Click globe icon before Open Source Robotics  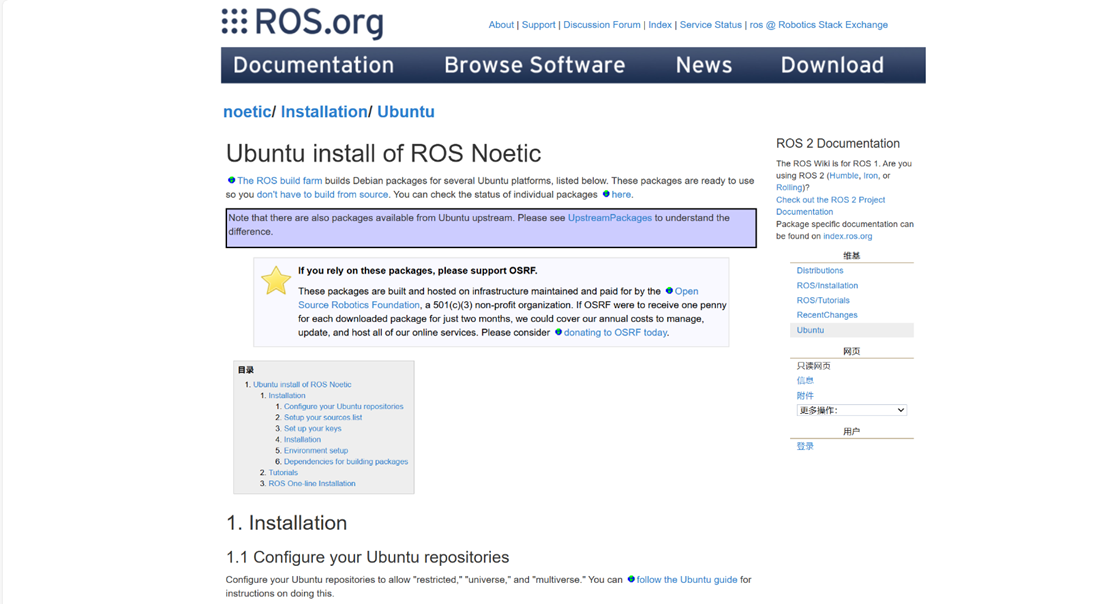point(669,291)
